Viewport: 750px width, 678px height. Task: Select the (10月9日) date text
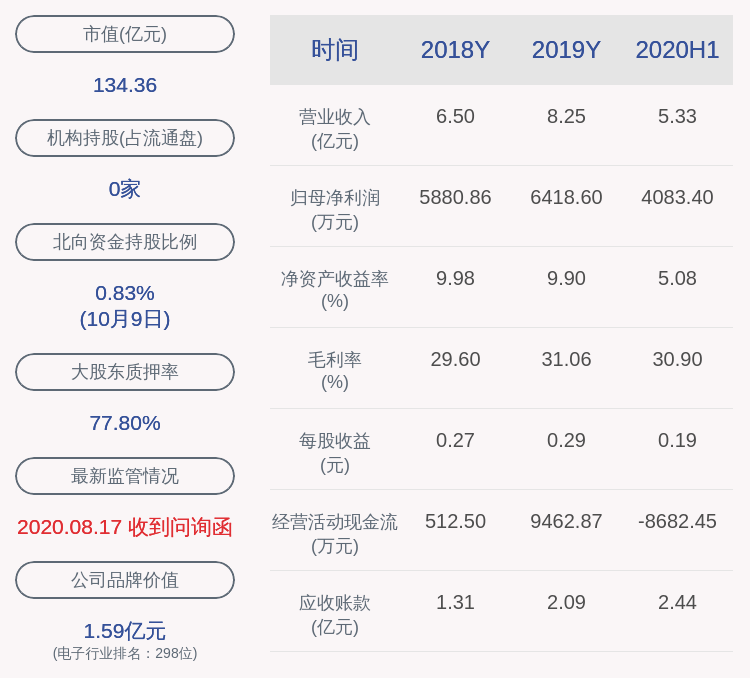[x=125, y=319]
